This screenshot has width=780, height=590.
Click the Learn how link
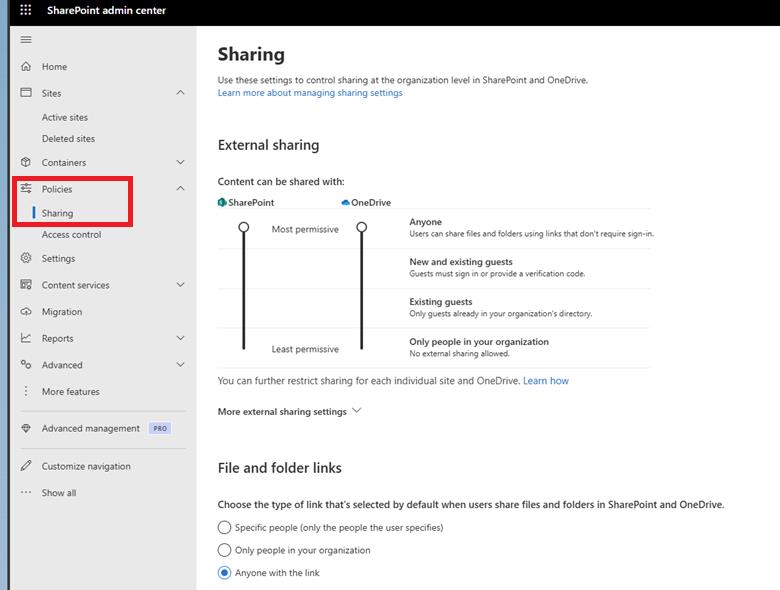[546, 381]
